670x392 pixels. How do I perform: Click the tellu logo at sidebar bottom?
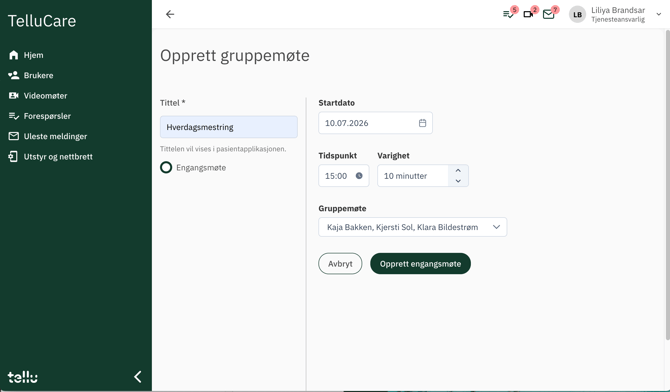23,376
